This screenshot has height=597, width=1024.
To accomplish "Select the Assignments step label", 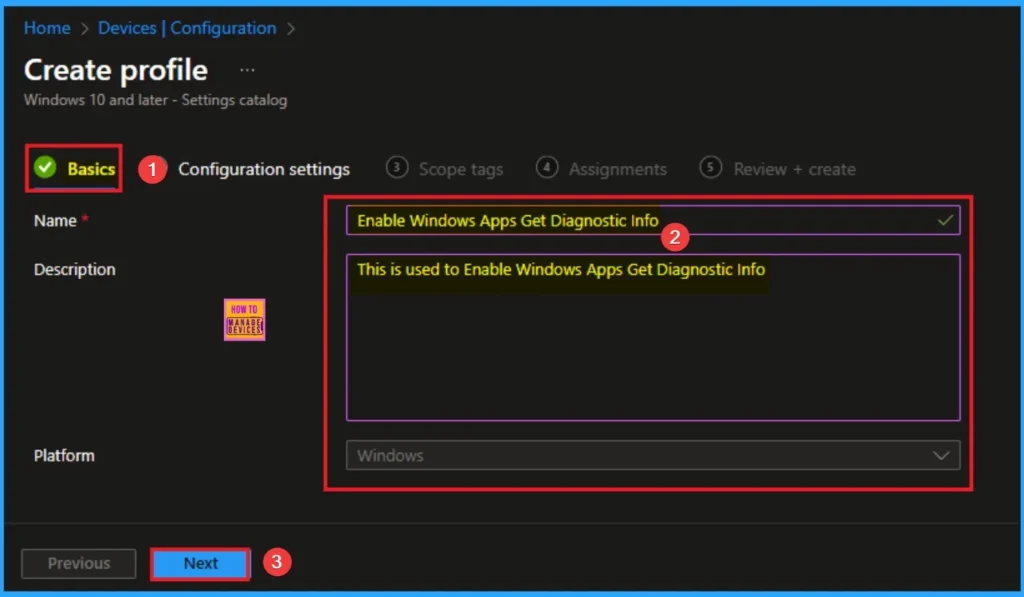I will point(617,169).
